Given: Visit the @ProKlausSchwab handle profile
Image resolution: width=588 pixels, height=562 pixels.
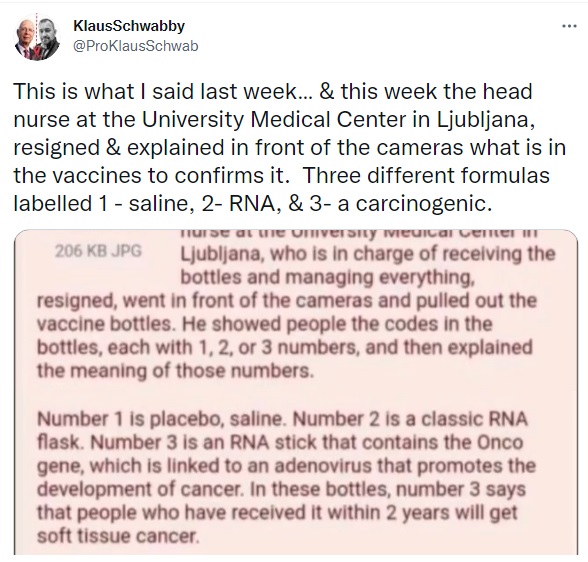Looking at the screenshot, I should [x=135, y=46].
